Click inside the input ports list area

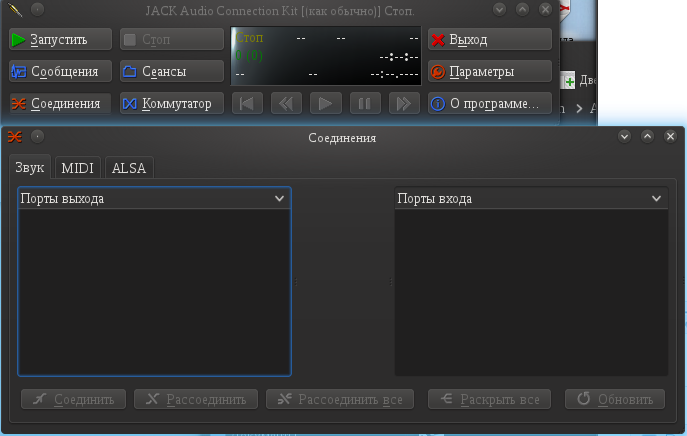coord(531,292)
